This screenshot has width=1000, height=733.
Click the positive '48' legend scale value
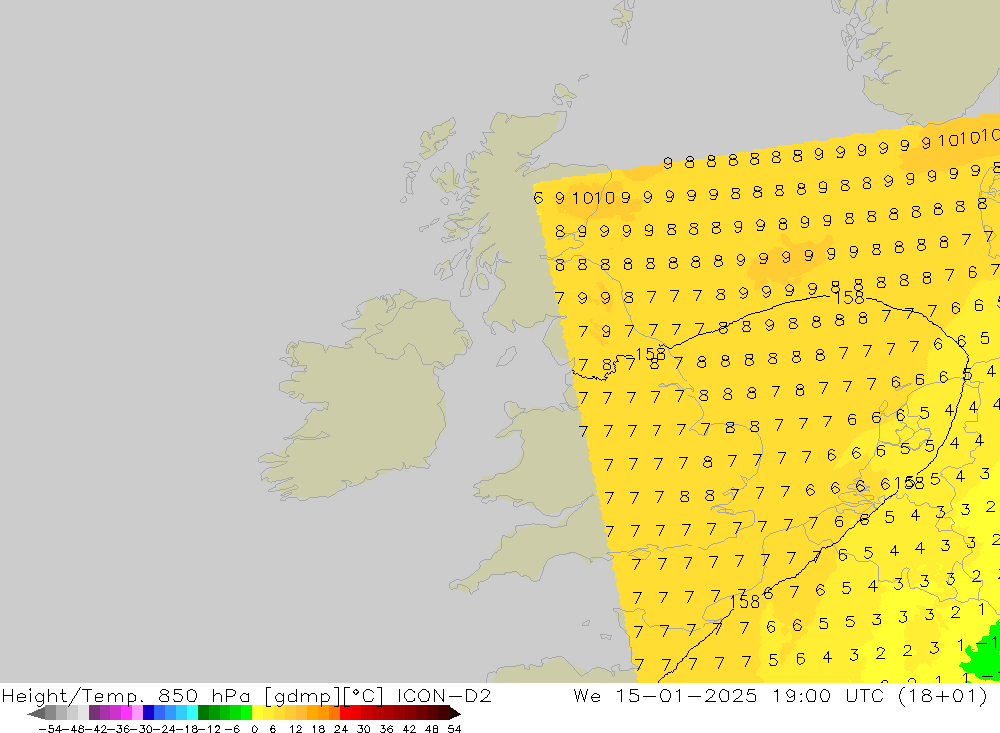pyautogui.click(x=432, y=729)
